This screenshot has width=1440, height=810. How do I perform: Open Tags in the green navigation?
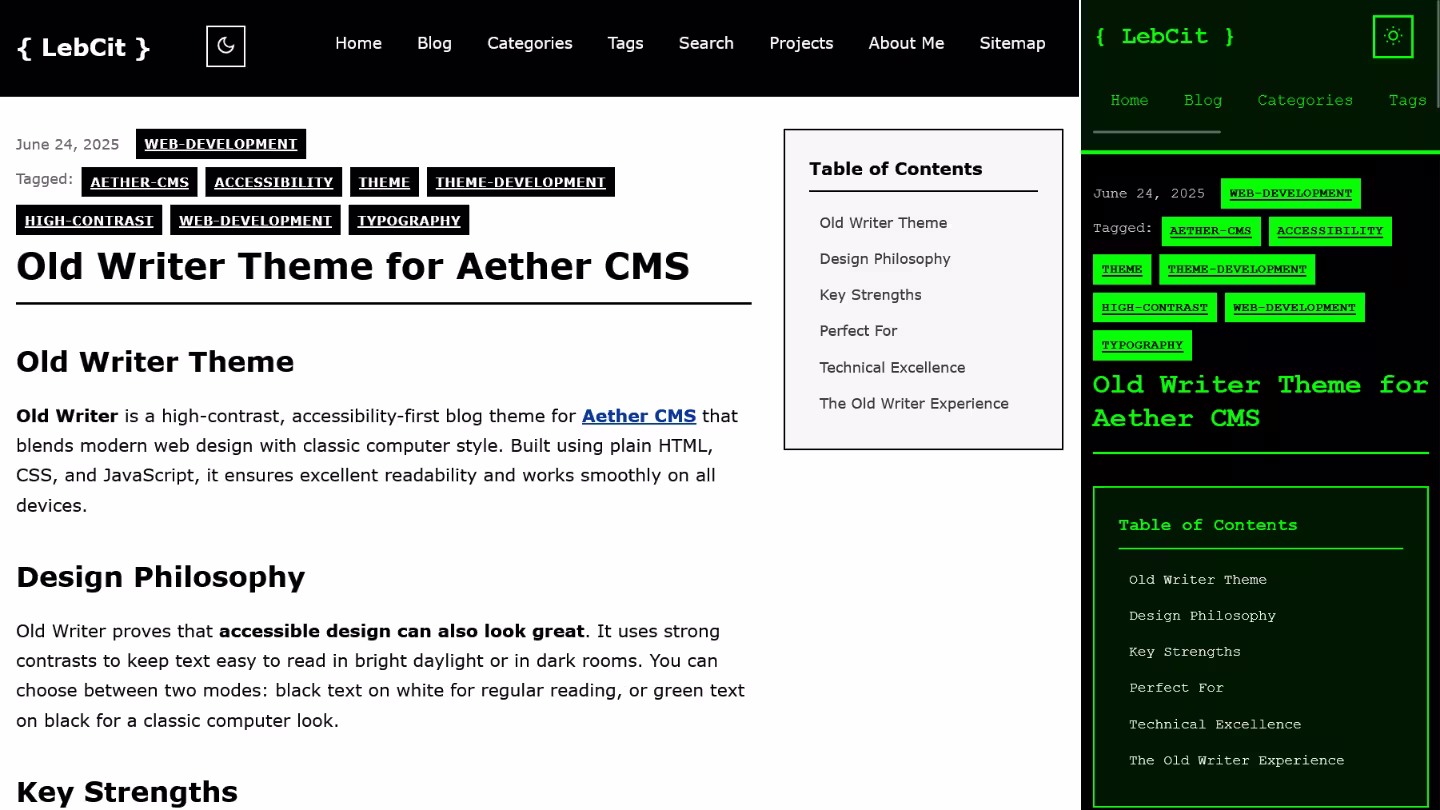pyautogui.click(x=1407, y=100)
